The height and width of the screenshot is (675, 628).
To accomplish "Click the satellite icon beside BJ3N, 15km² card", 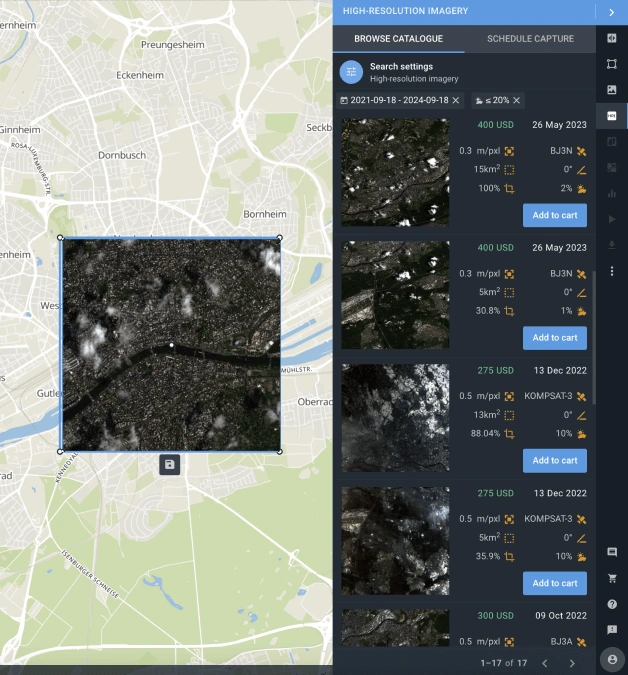I will pyautogui.click(x=582, y=151).
